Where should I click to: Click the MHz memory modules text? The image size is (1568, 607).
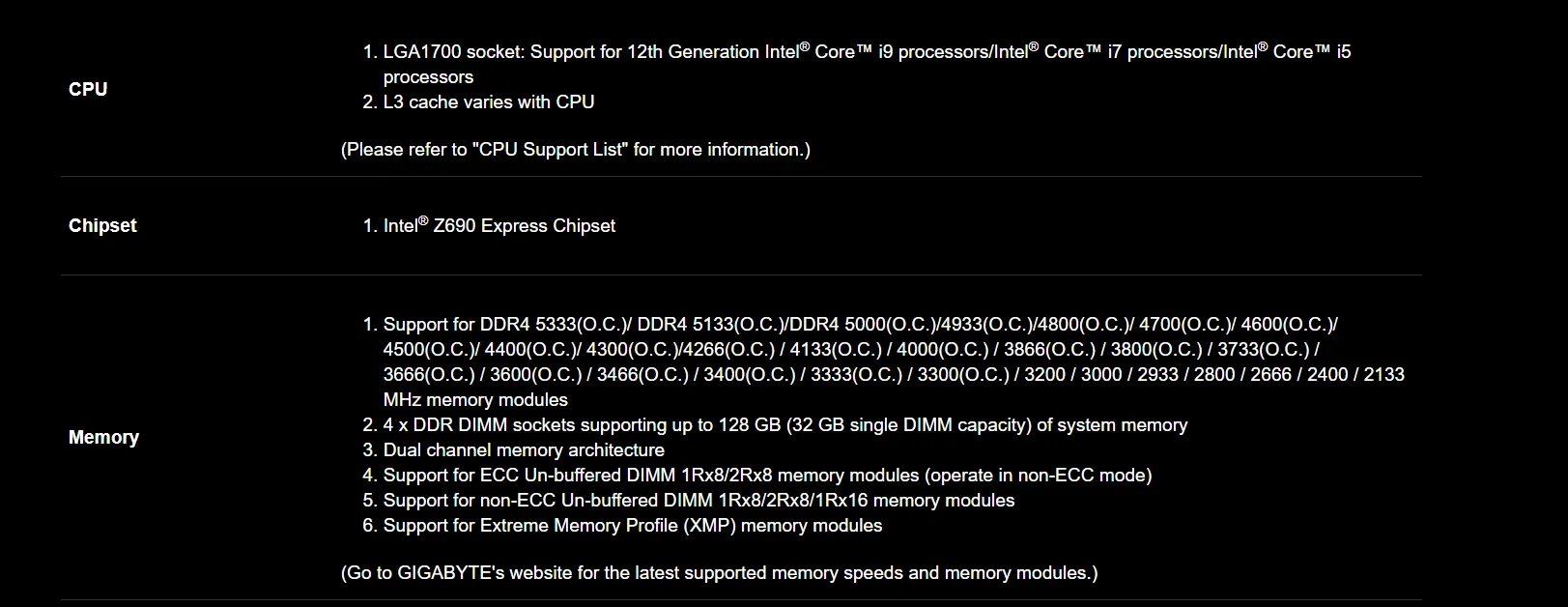pyautogui.click(x=475, y=399)
